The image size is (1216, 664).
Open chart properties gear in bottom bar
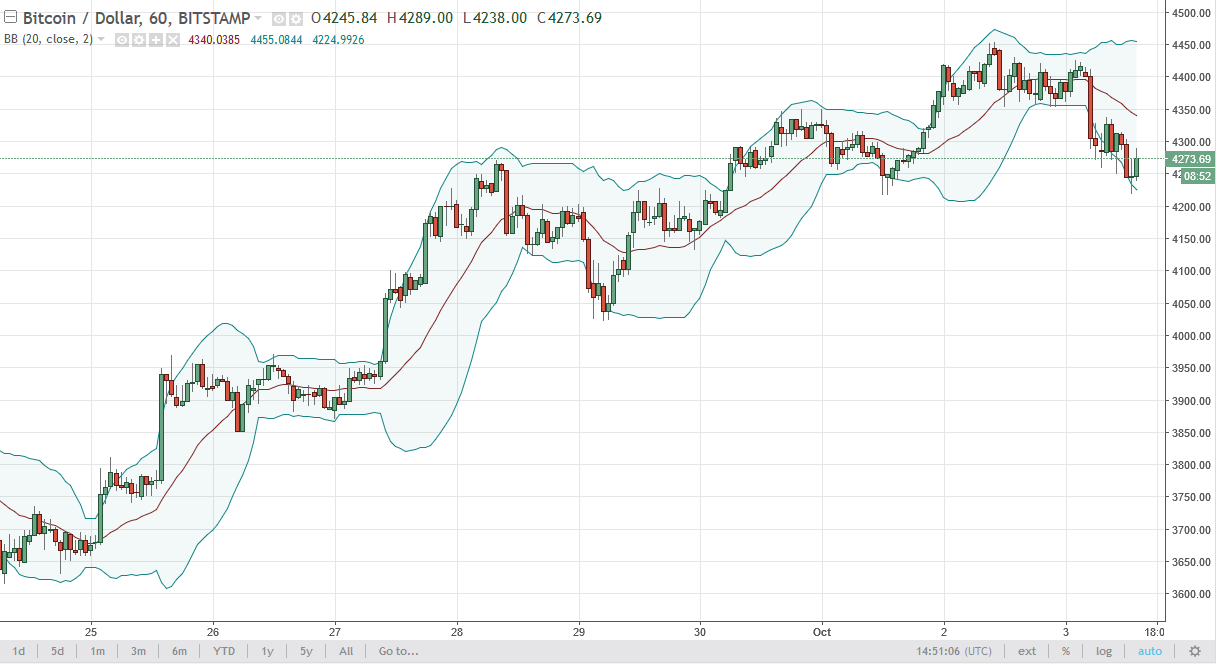click(1194, 651)
